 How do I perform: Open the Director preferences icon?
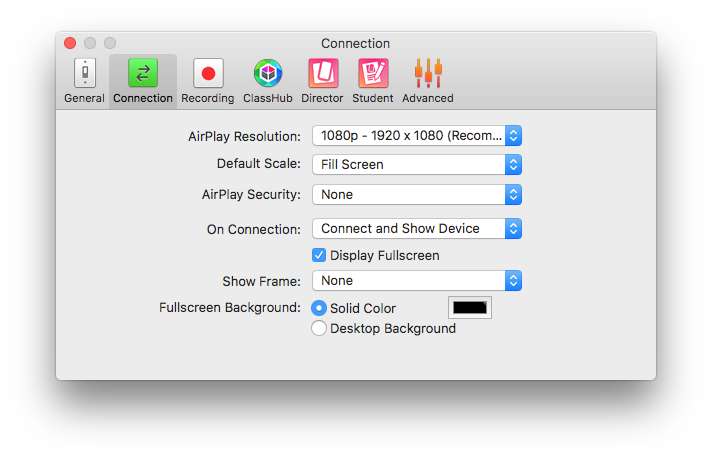pos(322,73)
